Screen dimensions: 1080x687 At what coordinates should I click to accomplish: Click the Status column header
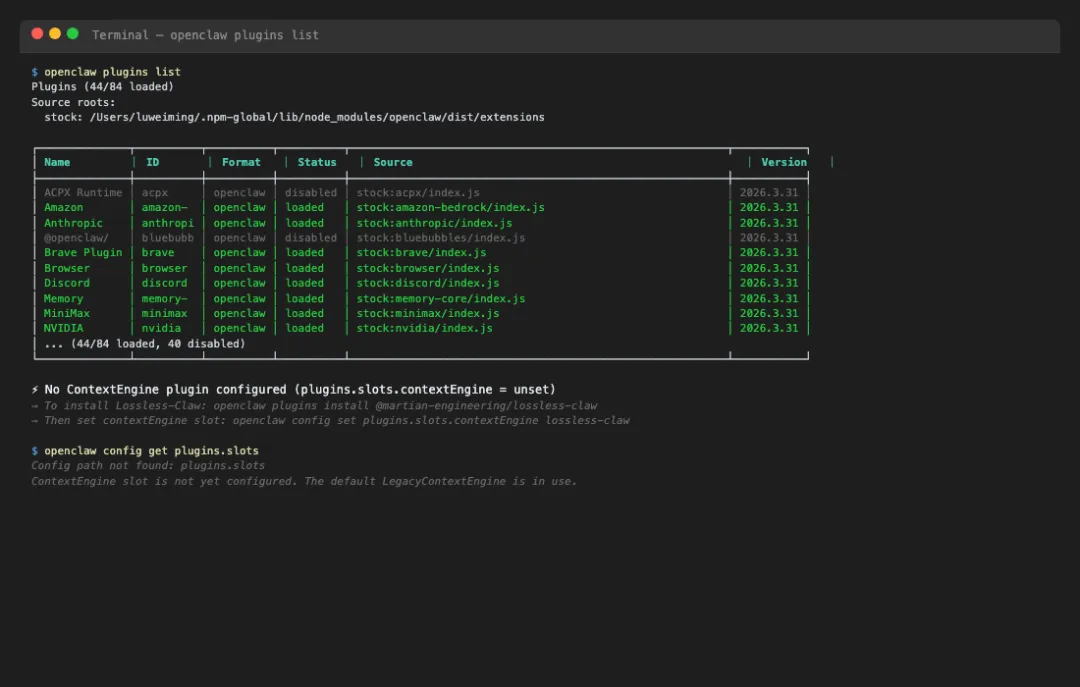coord(317,163)
